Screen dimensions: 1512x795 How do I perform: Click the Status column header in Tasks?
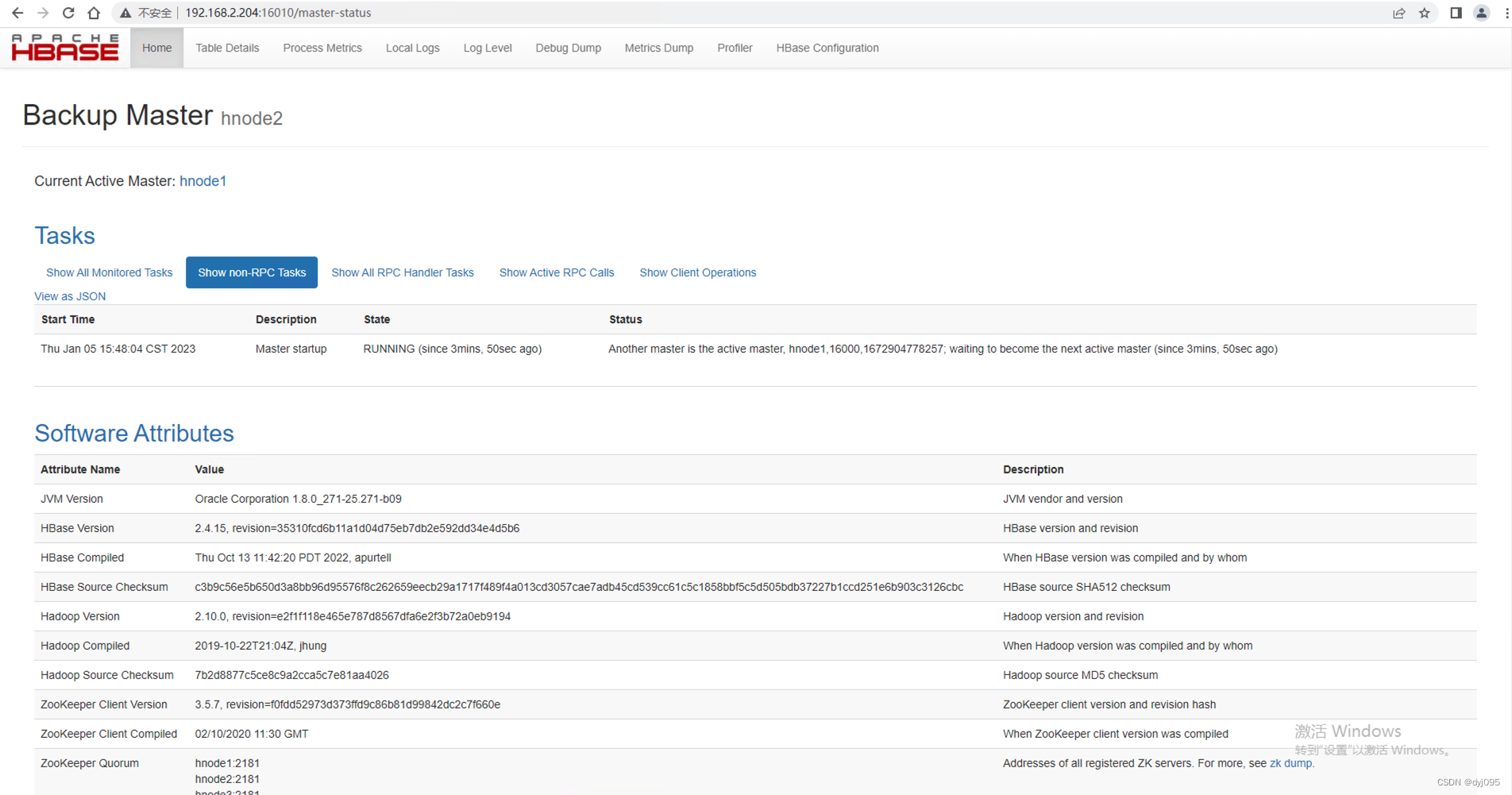pyautogui.click(x=626, y=319)
